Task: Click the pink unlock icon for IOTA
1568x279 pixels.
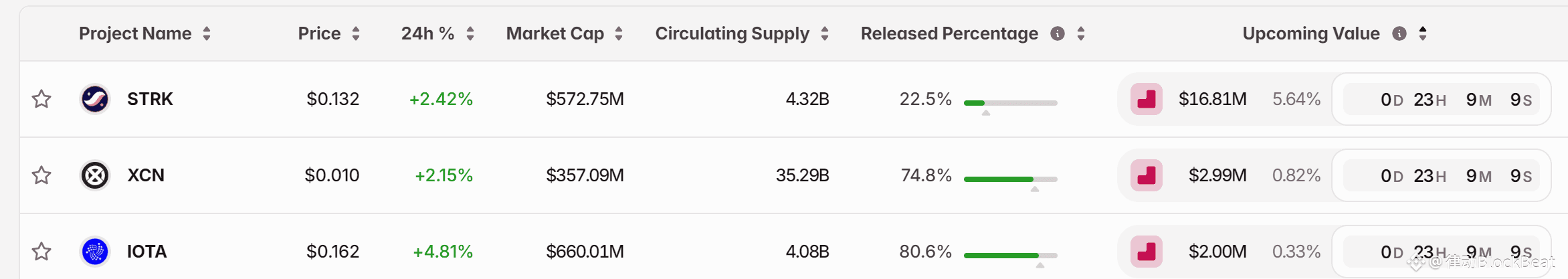Action: [x=1147, y=252]
